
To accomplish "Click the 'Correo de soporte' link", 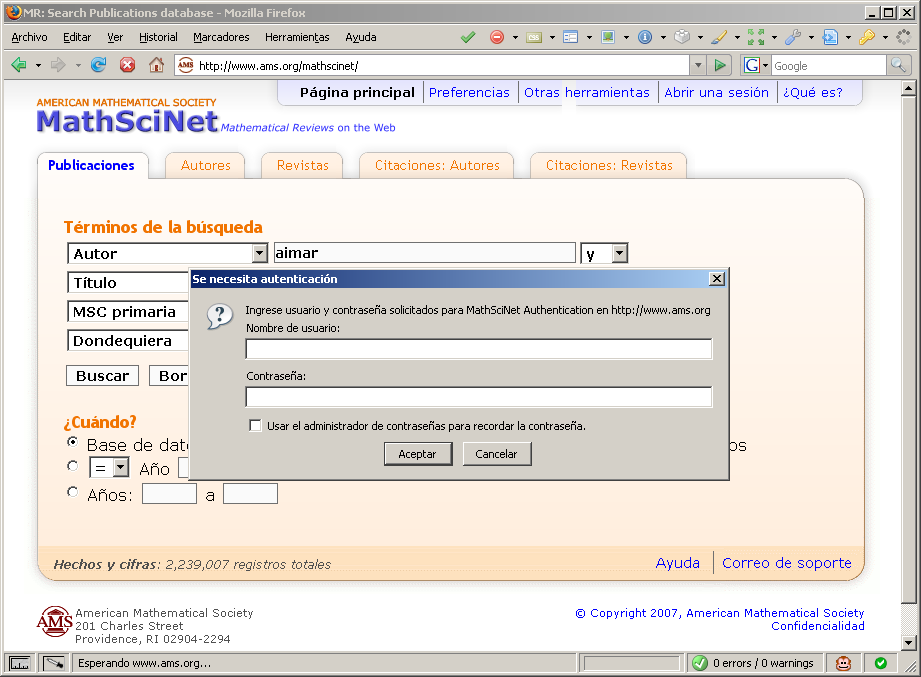I will point(786,563).
